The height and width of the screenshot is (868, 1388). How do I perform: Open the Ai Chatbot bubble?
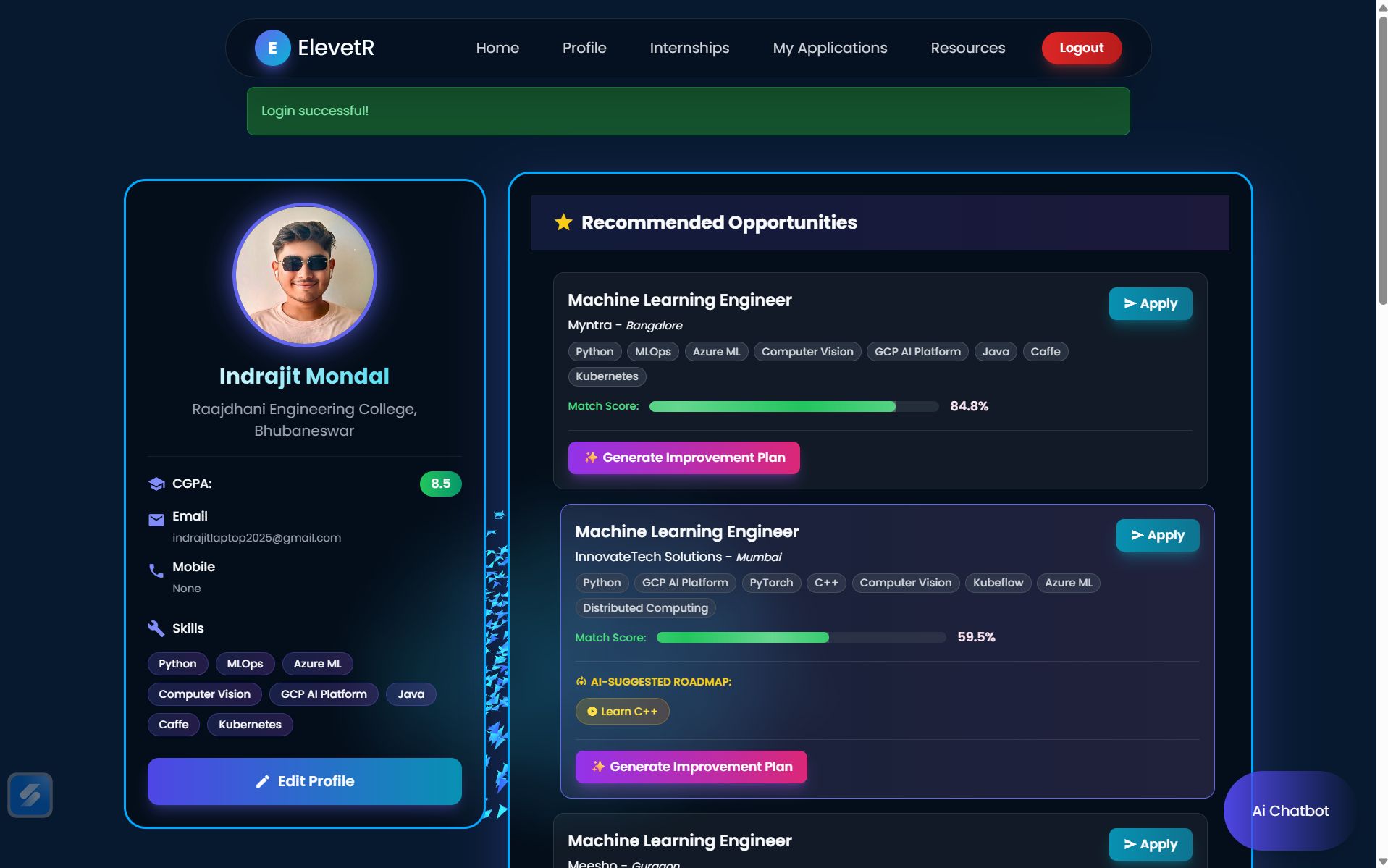tap(1290, 811)
